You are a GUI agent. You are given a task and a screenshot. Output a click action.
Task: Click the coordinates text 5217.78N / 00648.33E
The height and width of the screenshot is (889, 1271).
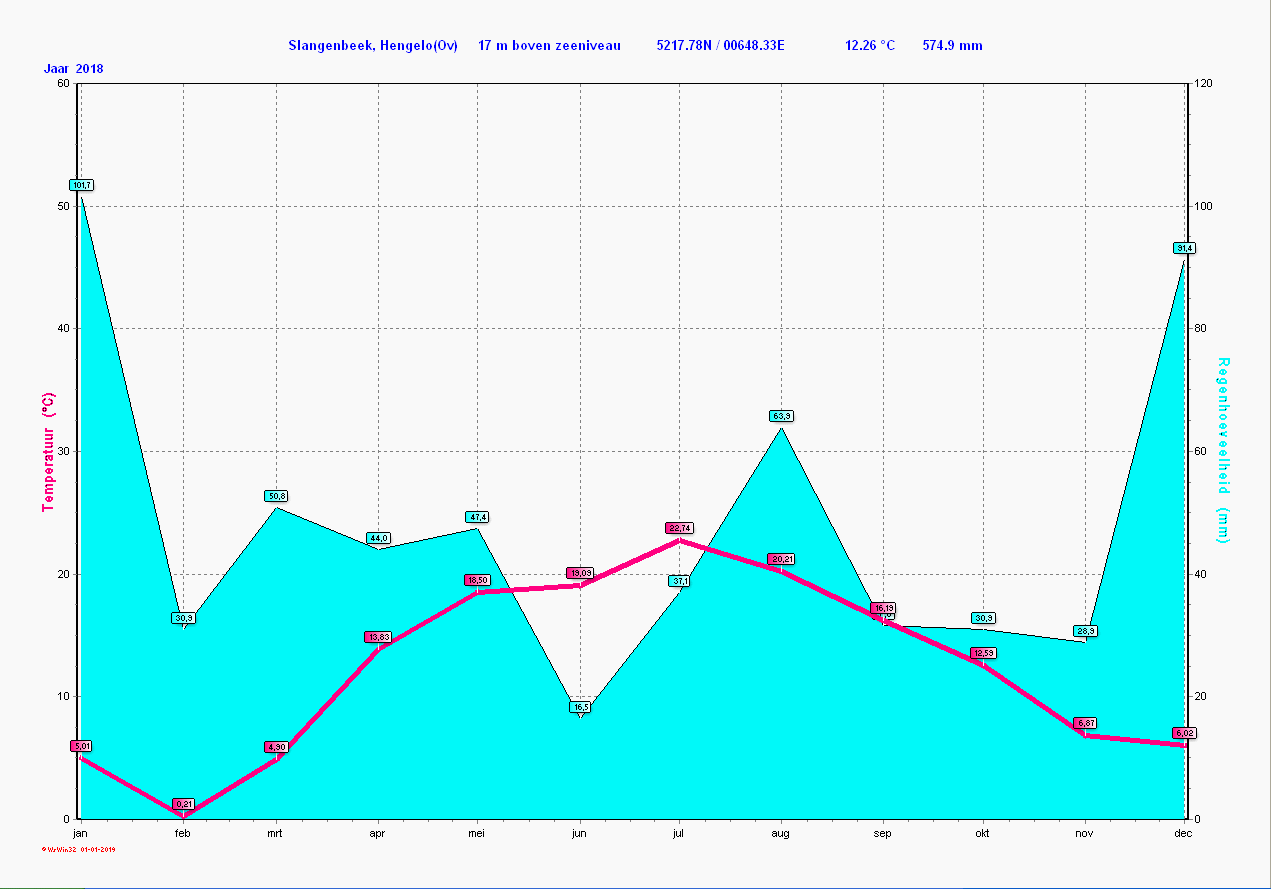pyautogui.click(x=720, y=45)
